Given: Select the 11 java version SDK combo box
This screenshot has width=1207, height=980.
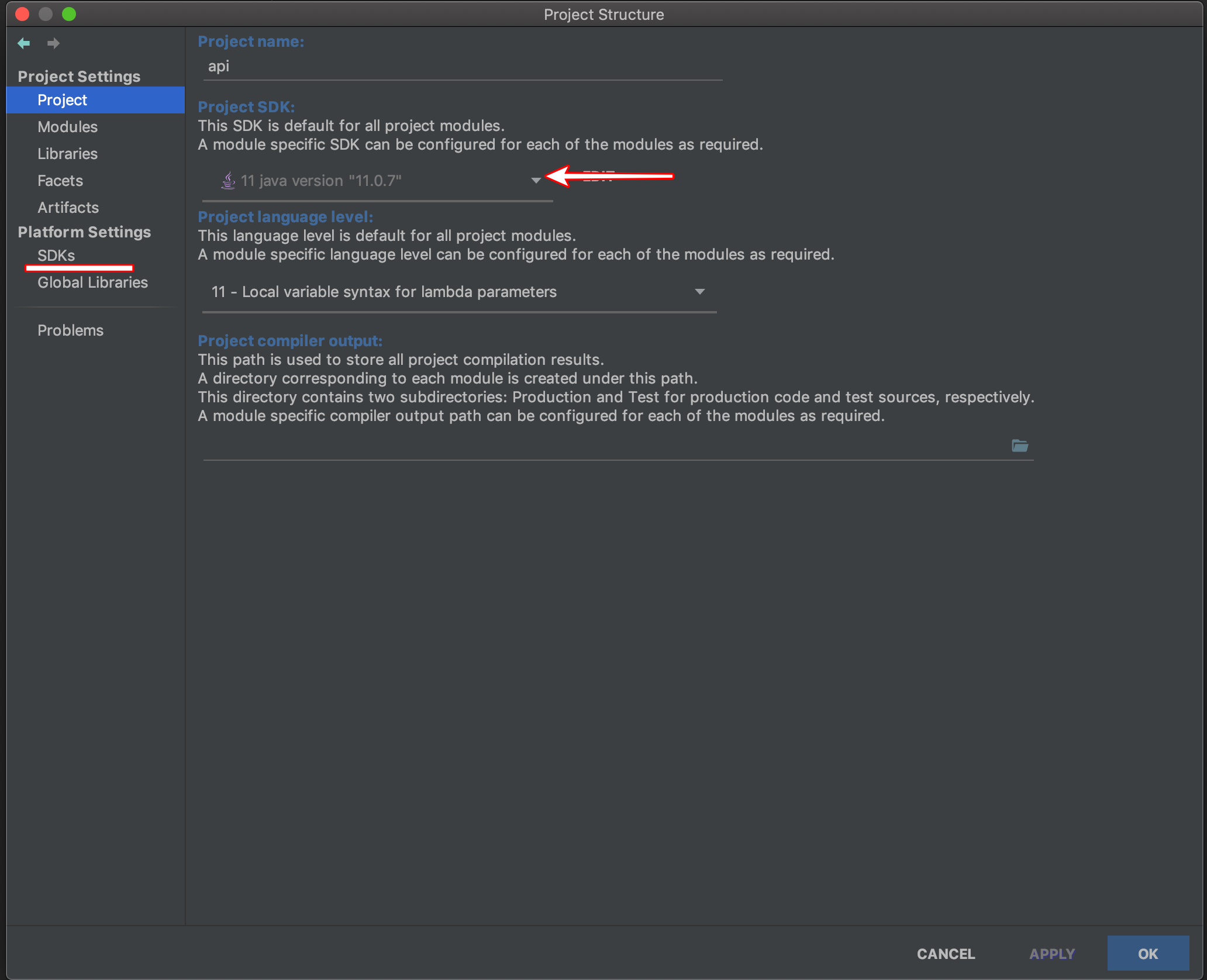Looking at the screenshot, I should (x=374, y=181).
